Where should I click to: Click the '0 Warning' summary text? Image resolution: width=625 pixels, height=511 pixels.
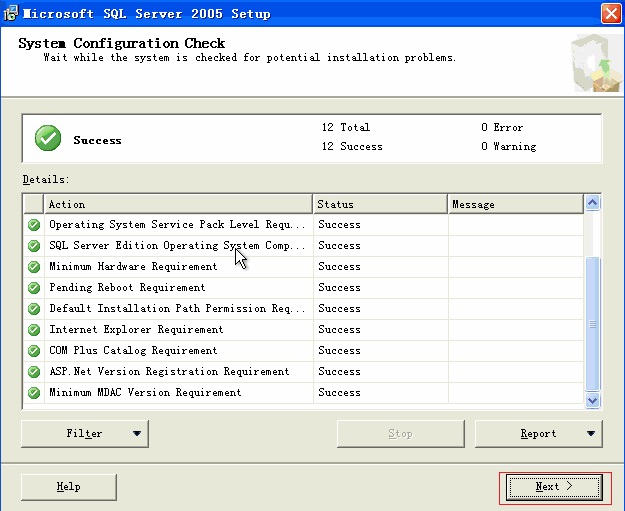(x=509, y=147)
